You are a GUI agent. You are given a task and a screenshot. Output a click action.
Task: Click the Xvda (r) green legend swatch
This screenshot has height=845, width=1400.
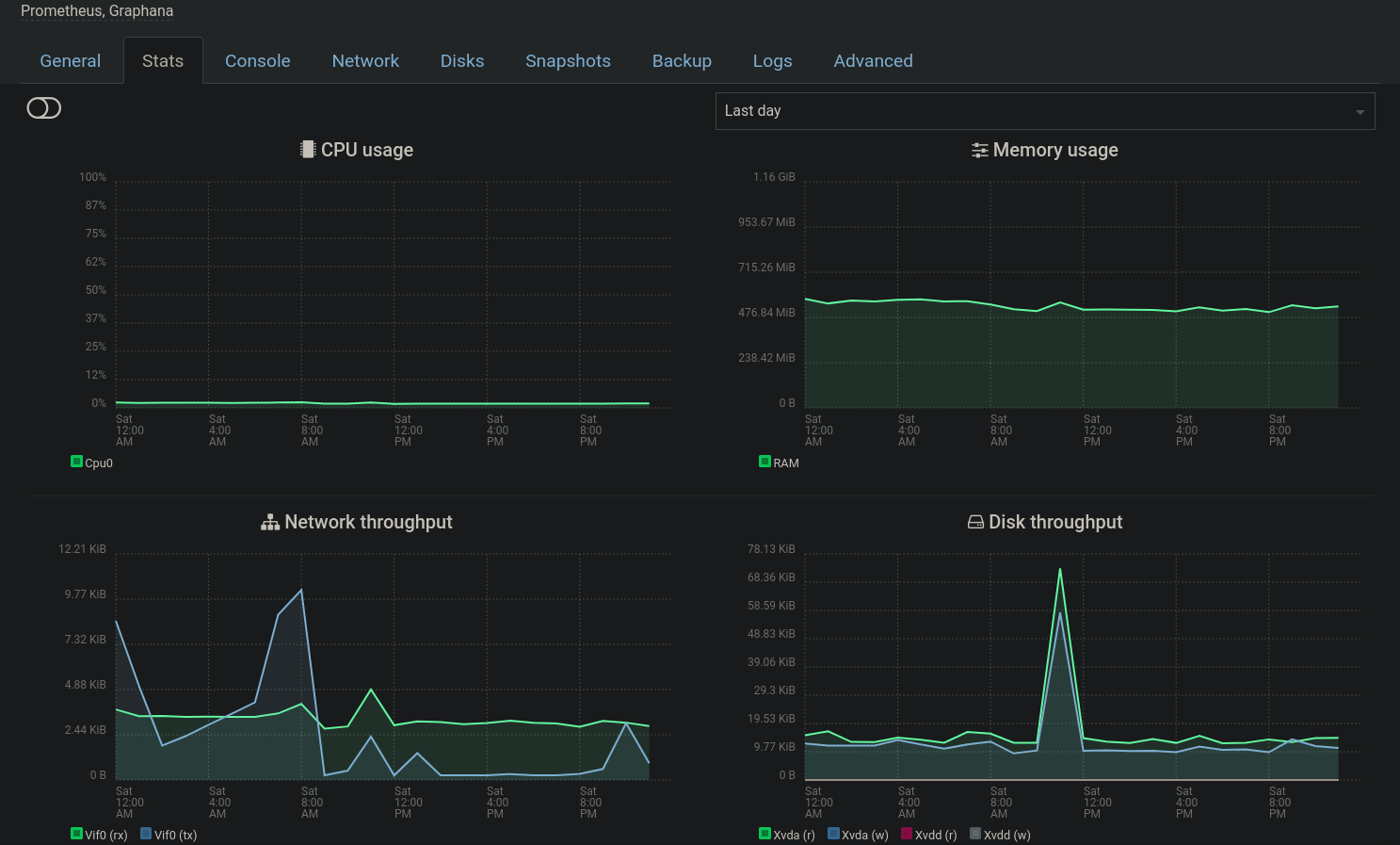click(764, 834)
